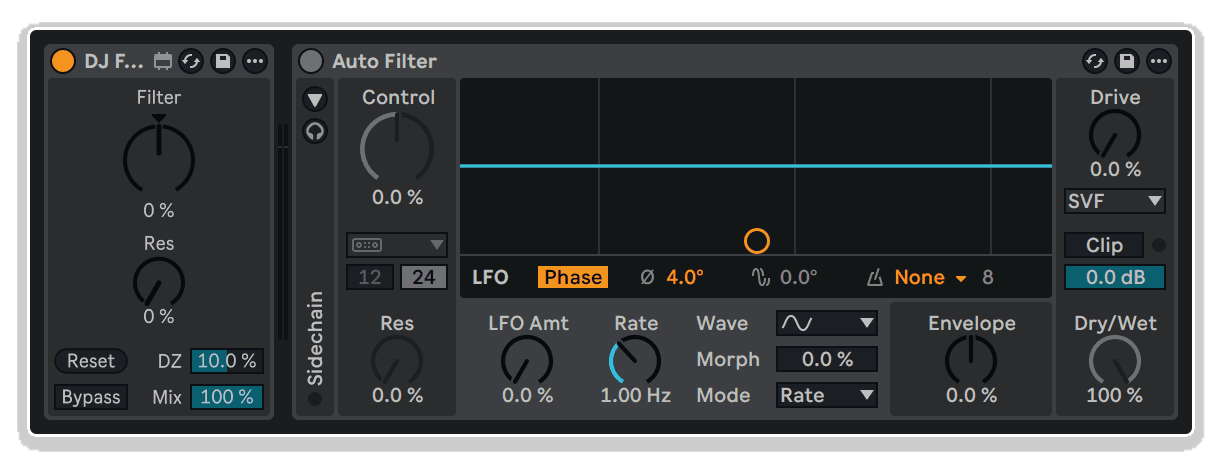Enable the Auto Filter device activator
The image size is (1222, 464).
tap(312, 61)
